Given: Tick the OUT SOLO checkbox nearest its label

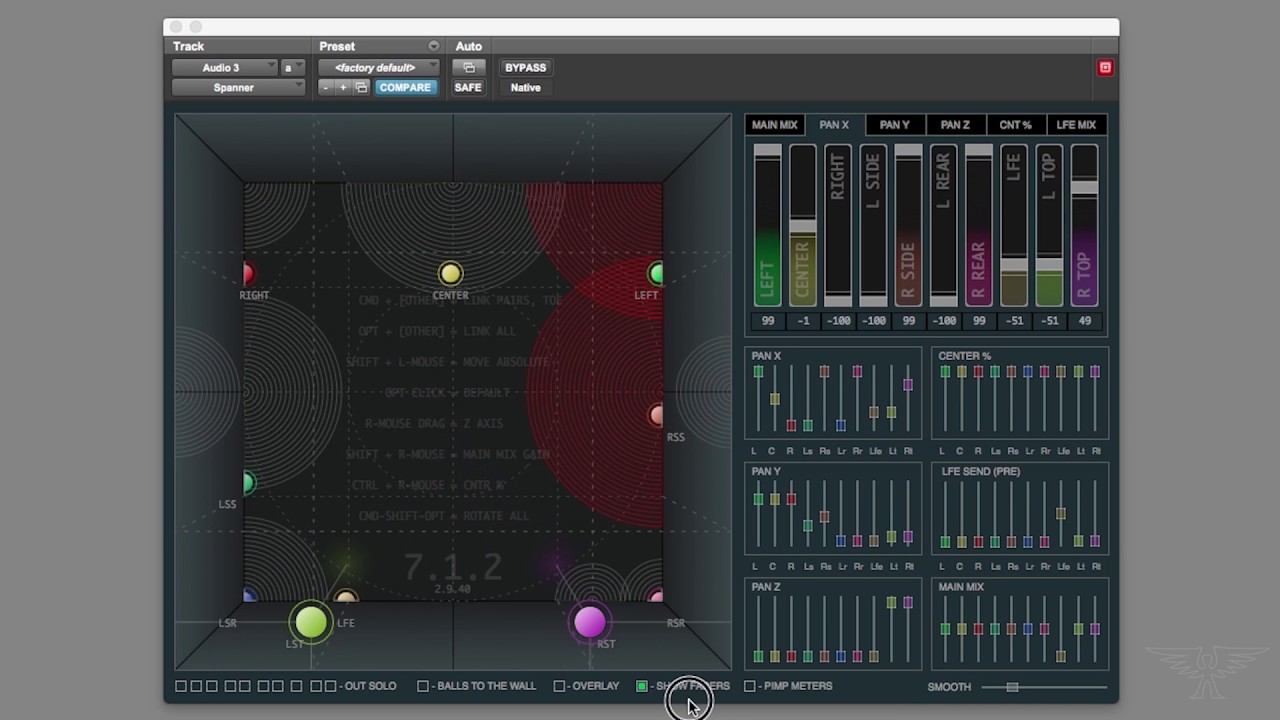Looking at the screenshot, I should coord(330,686).
